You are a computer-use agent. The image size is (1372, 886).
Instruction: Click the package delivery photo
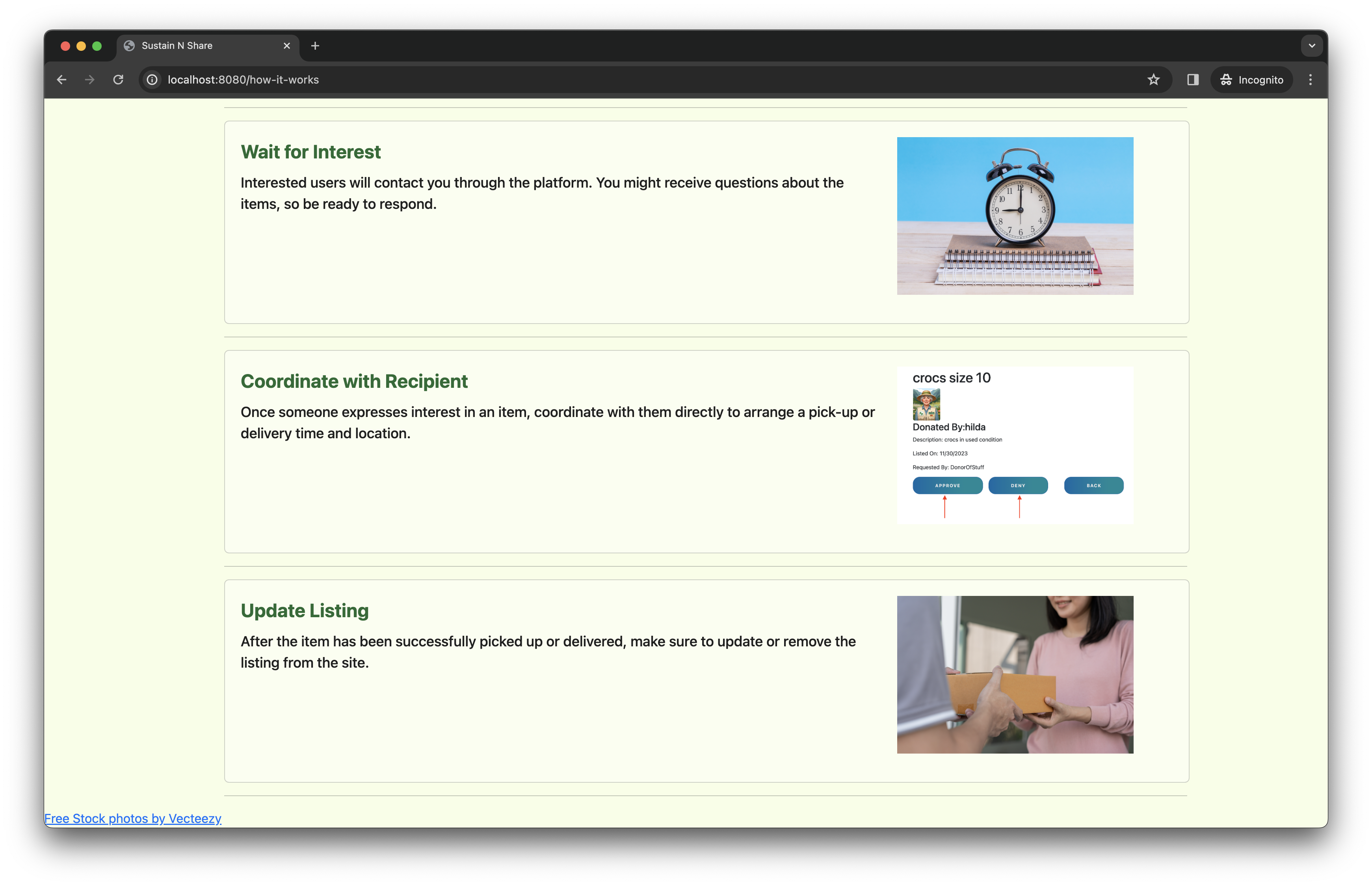pyautogui.click(x=1015, y=674)
